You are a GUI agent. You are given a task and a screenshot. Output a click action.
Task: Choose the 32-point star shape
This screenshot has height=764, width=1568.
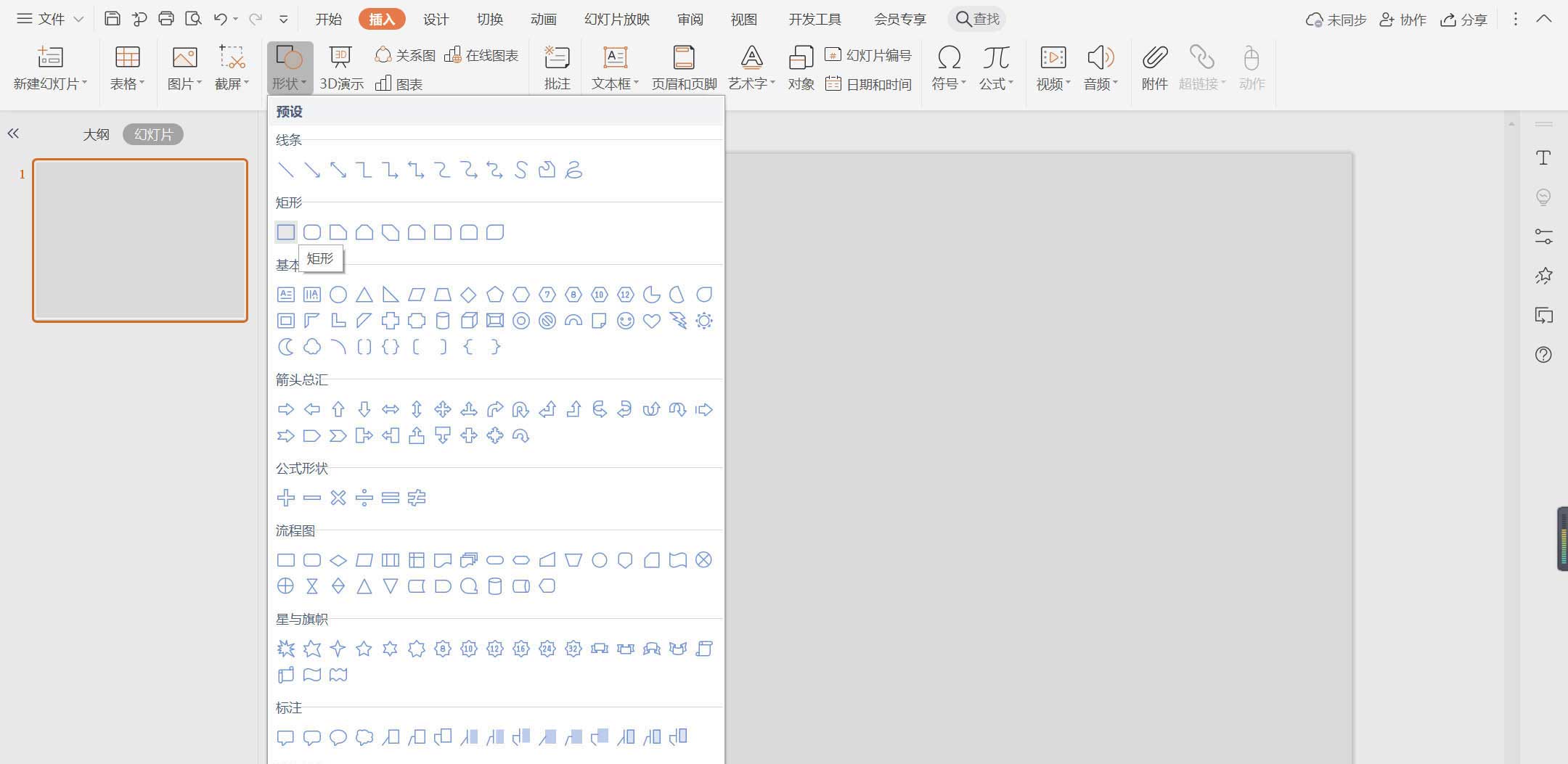tap(573, 649)
